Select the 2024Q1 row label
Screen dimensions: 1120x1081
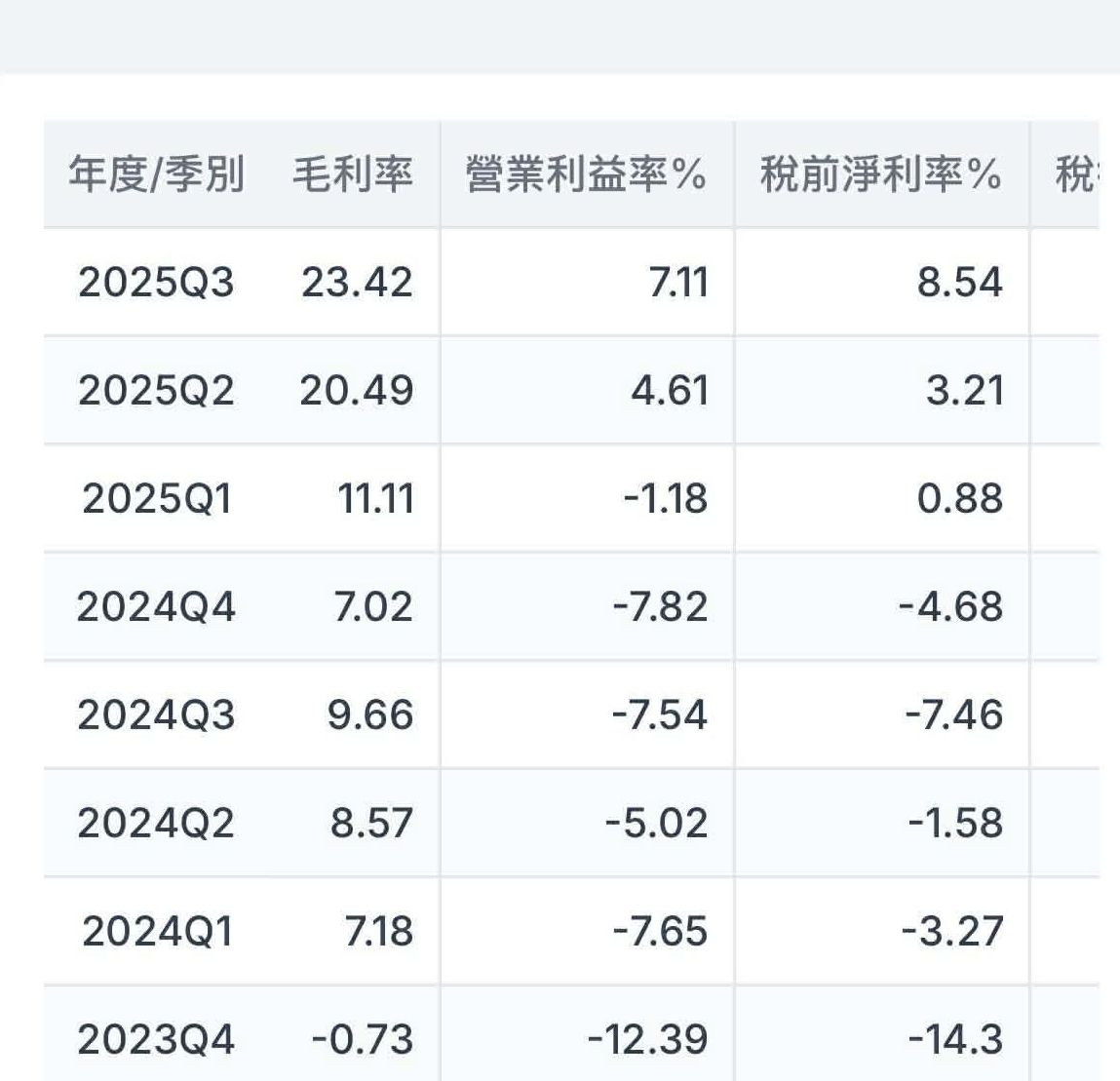(156, 932)
